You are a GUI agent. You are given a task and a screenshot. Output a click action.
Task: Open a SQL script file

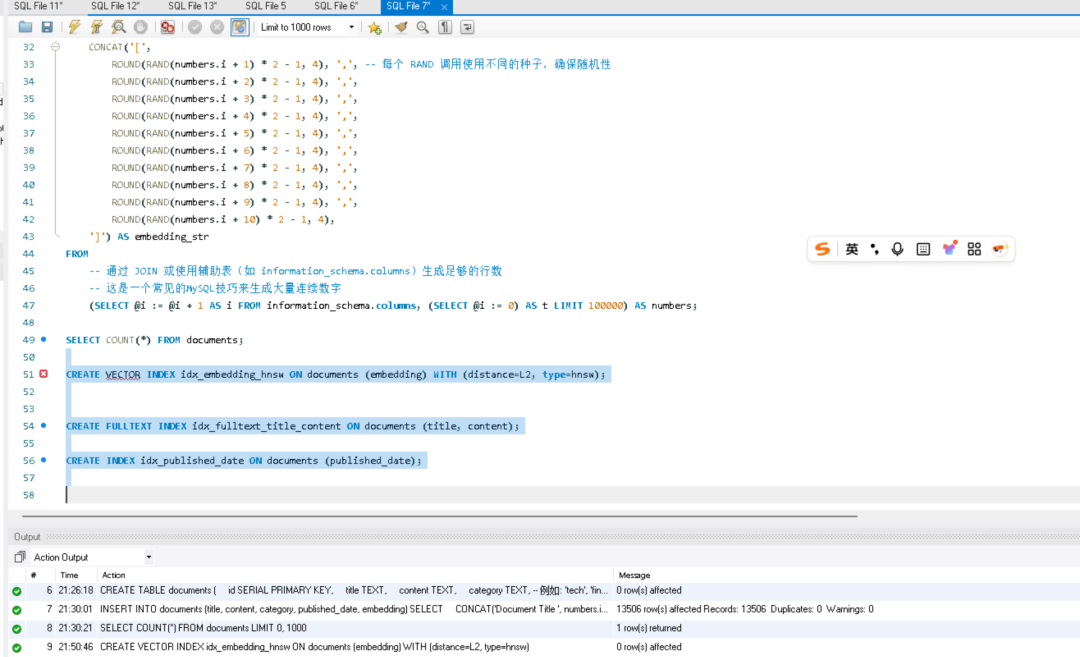24,27
